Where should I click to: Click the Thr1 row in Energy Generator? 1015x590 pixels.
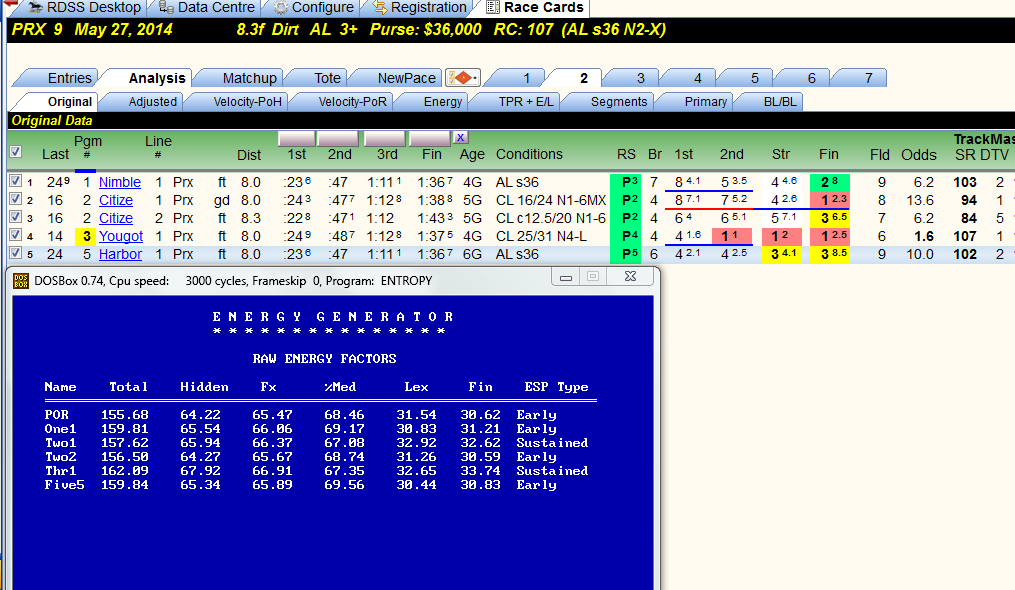[316, 471]
